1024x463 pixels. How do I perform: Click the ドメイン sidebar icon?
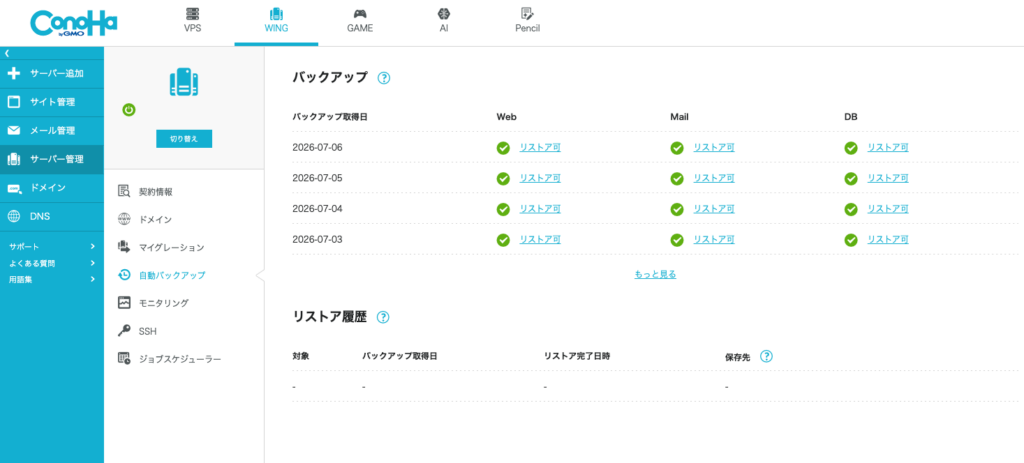coord(14,188)
